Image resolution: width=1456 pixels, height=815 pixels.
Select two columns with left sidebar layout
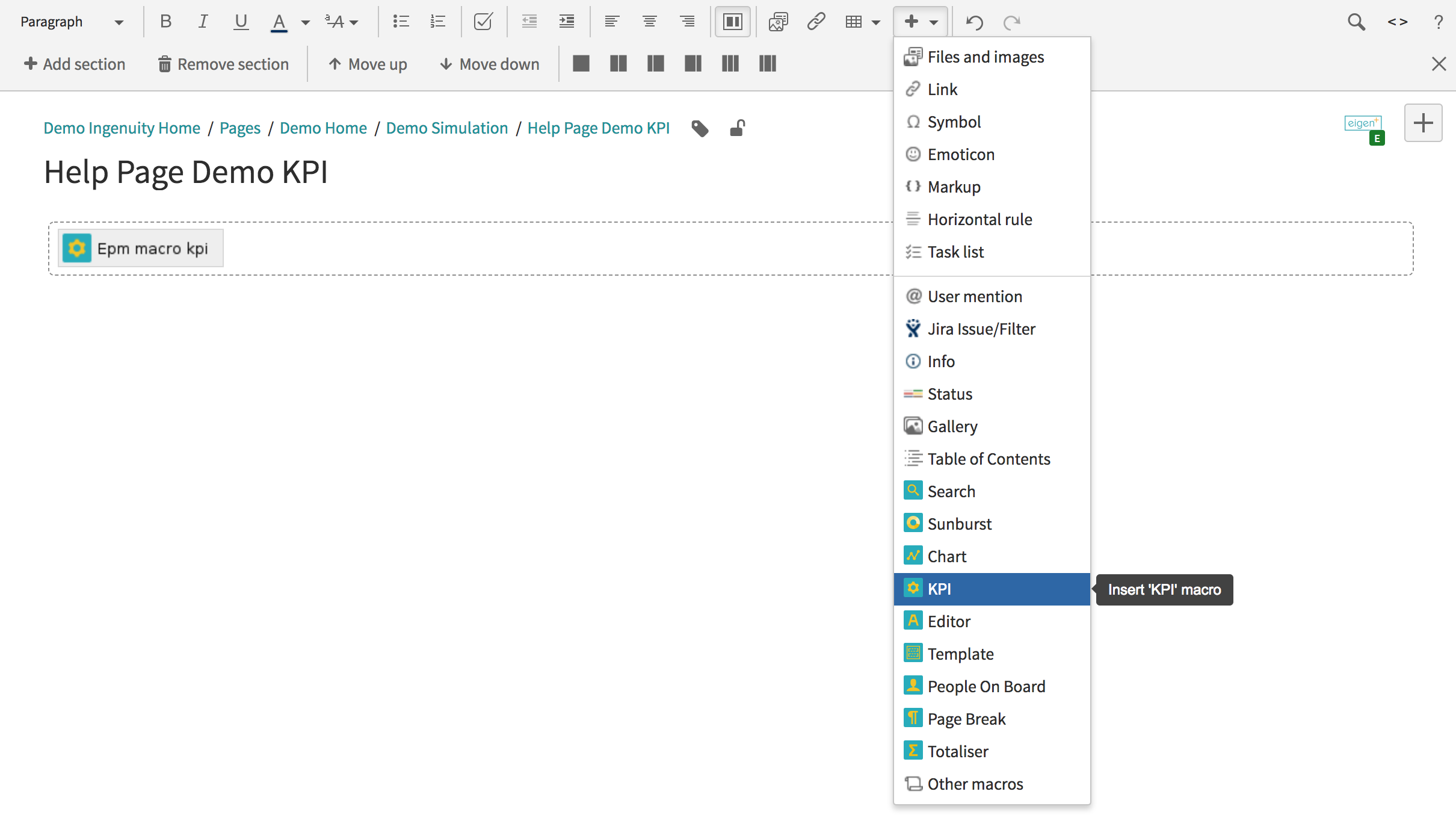click(x=656, y=63)
